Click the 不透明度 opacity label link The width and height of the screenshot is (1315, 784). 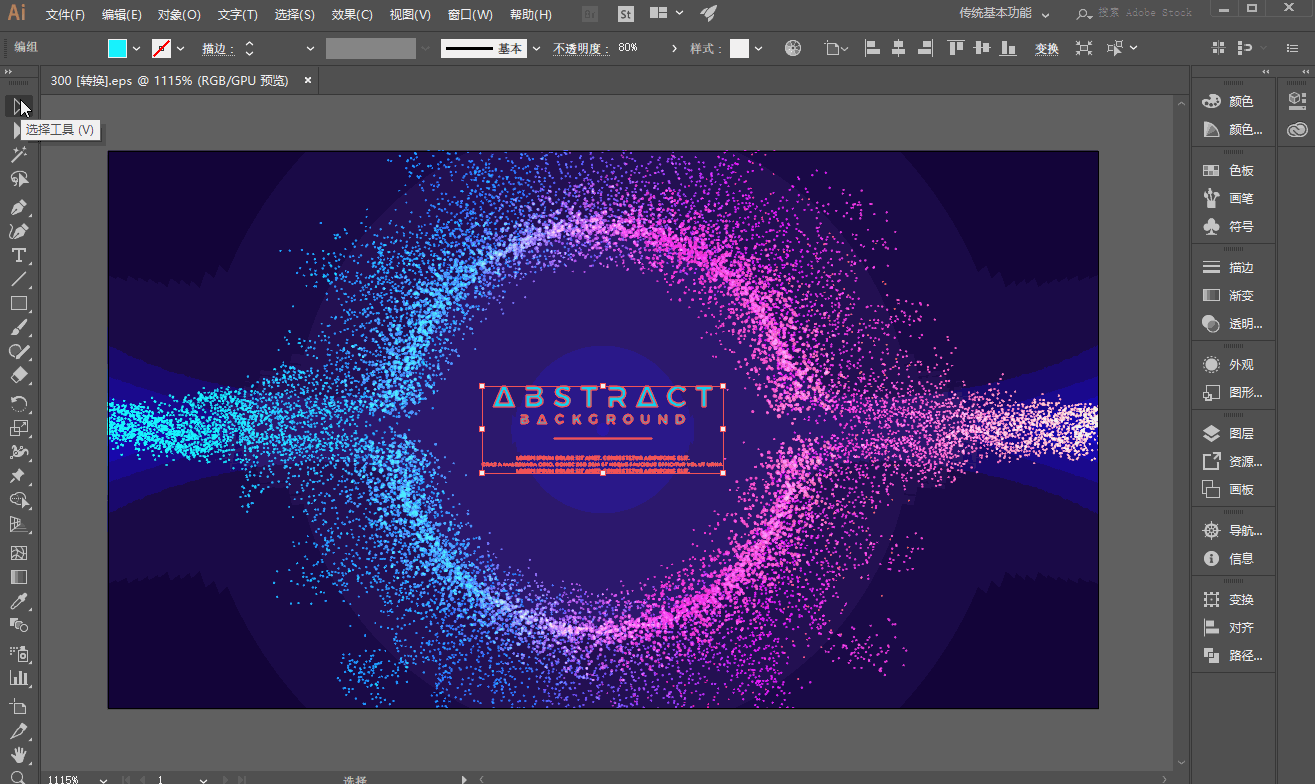(581, 48)
